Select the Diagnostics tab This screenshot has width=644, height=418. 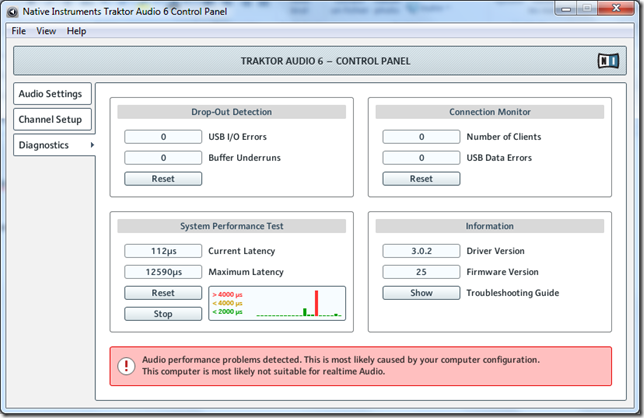51,145
